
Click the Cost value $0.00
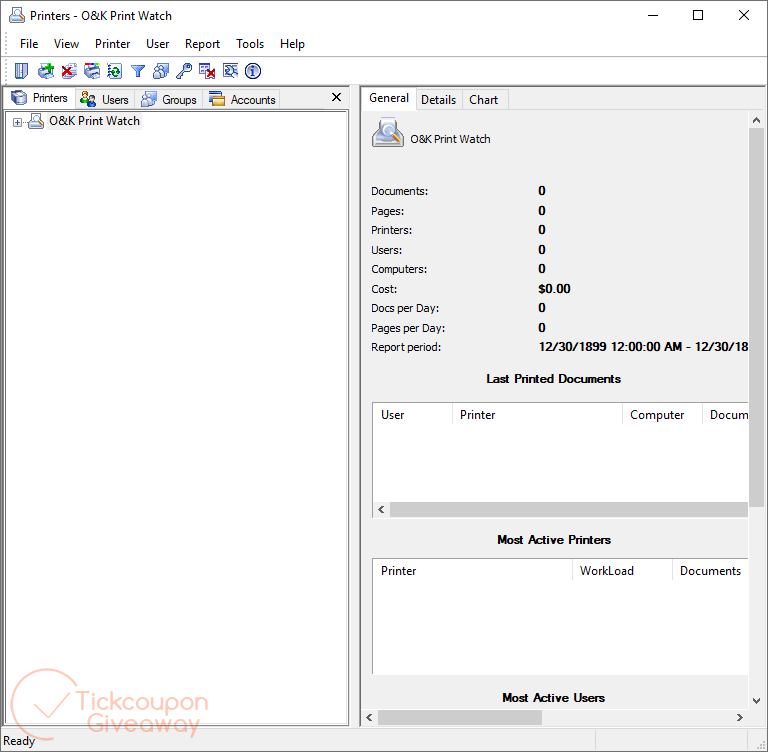554,289
